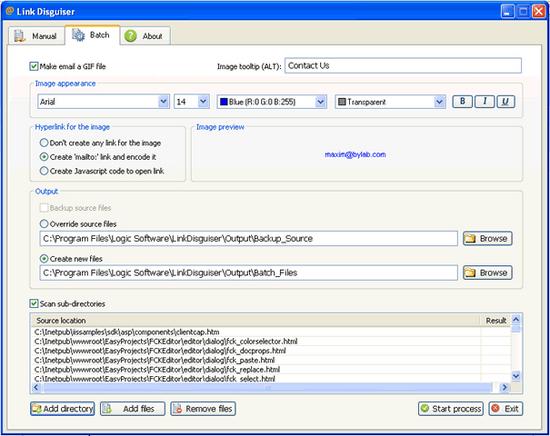Click Browse next to Batch_Files path

(488, 273)
